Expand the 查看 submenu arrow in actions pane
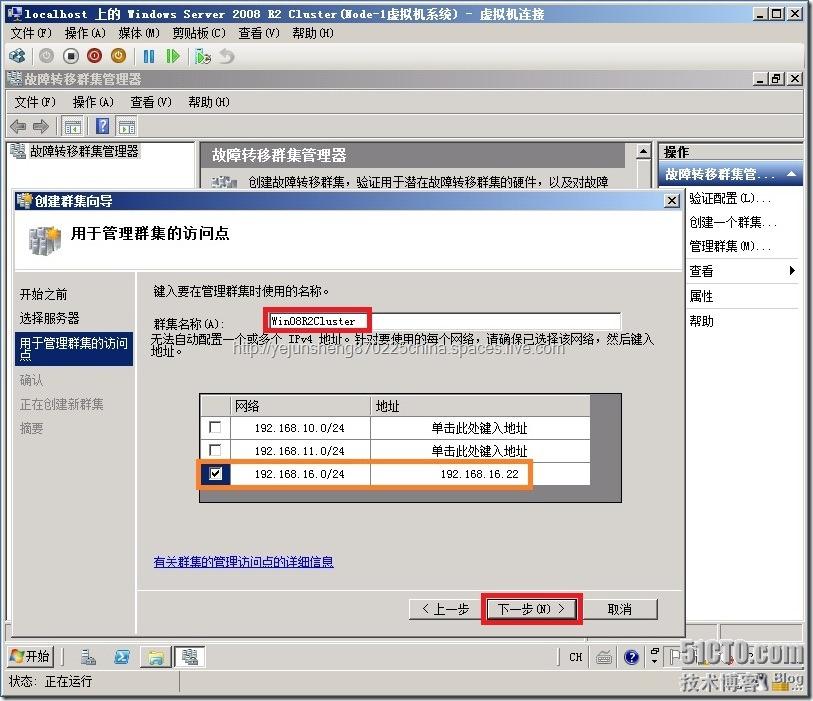The image size is (813, 701). [x=792, y=270]
